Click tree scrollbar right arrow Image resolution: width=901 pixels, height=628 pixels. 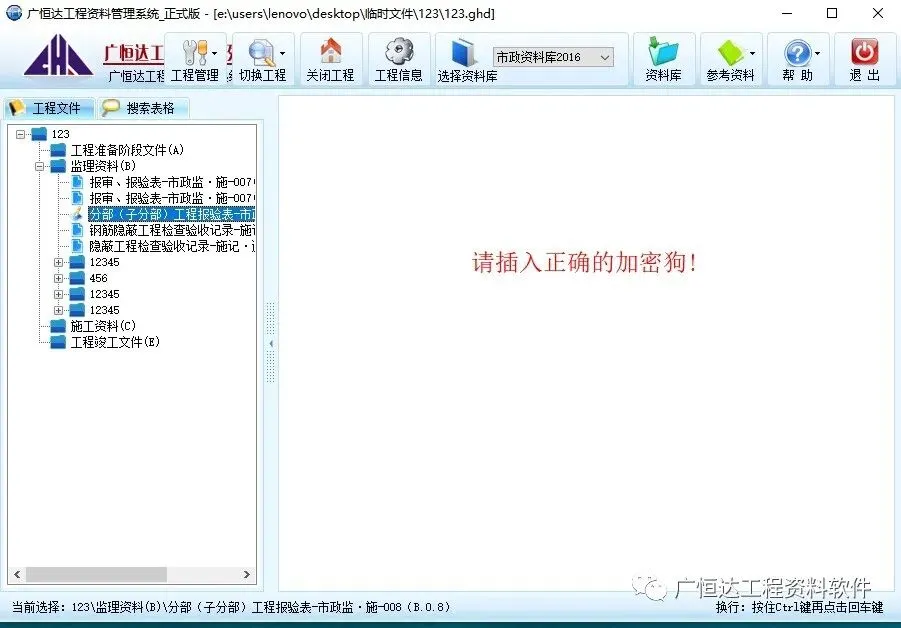point(247,575)
